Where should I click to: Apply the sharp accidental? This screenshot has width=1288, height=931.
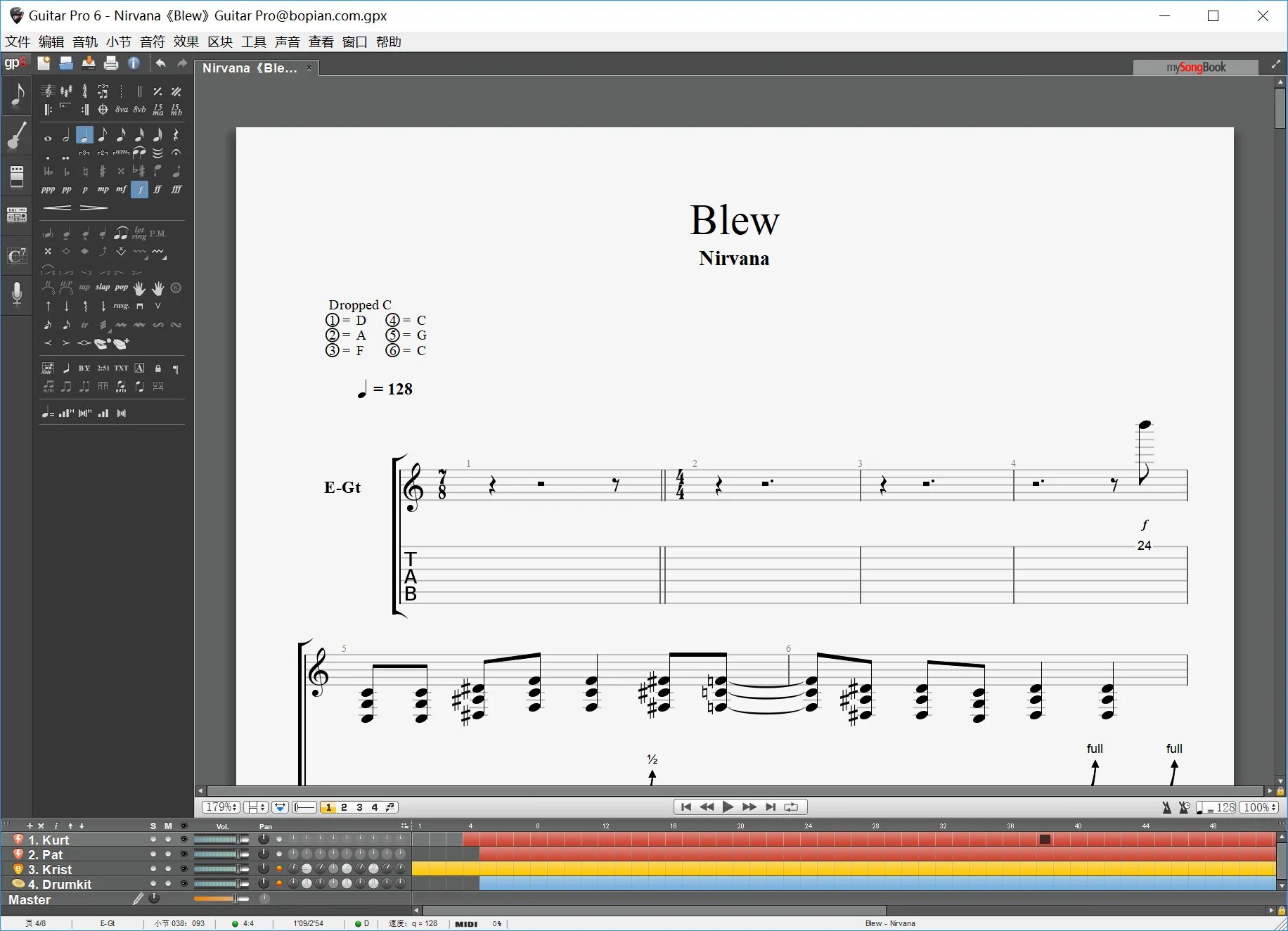103,171
